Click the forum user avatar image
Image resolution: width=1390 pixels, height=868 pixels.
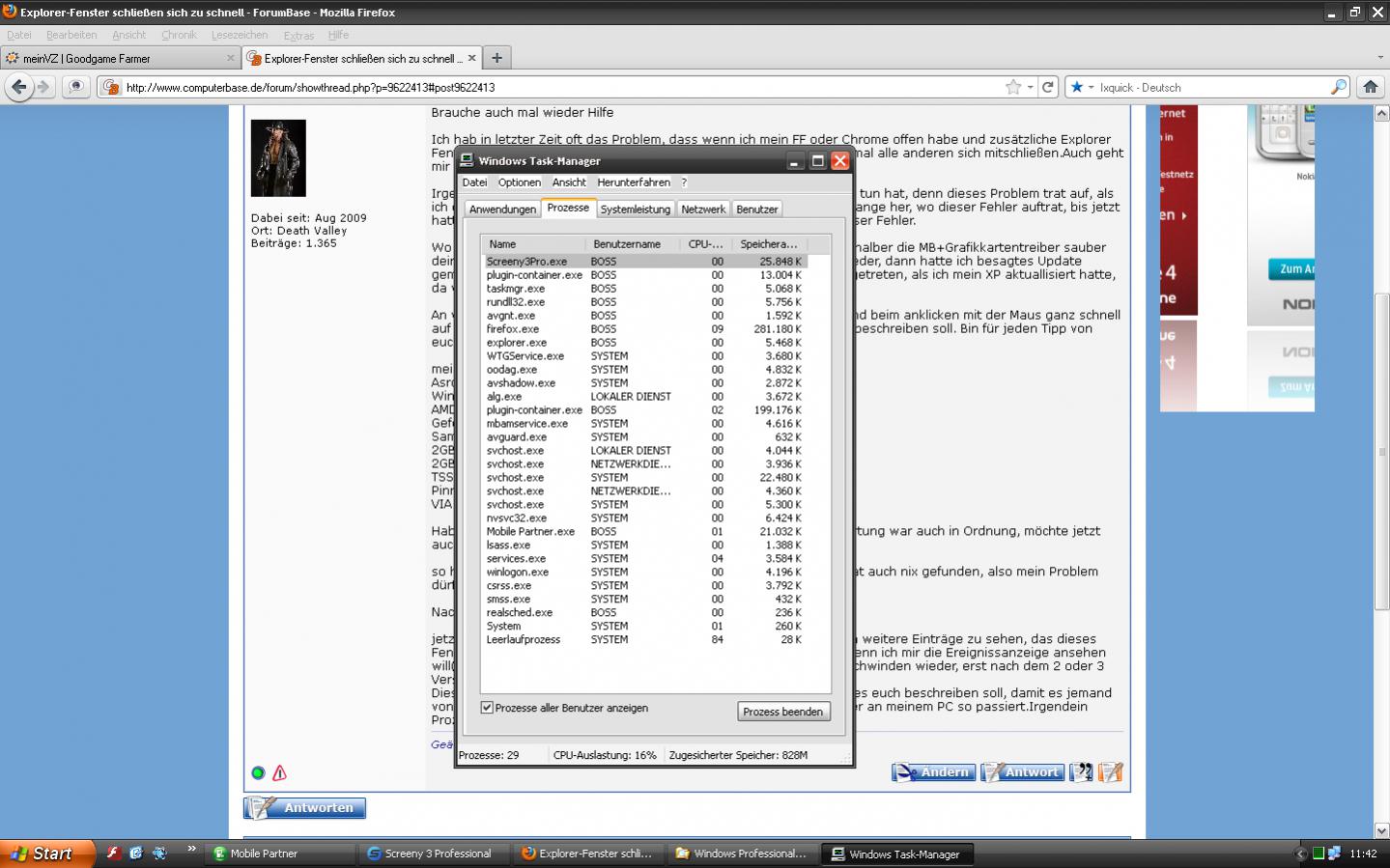tap(278, 158)
